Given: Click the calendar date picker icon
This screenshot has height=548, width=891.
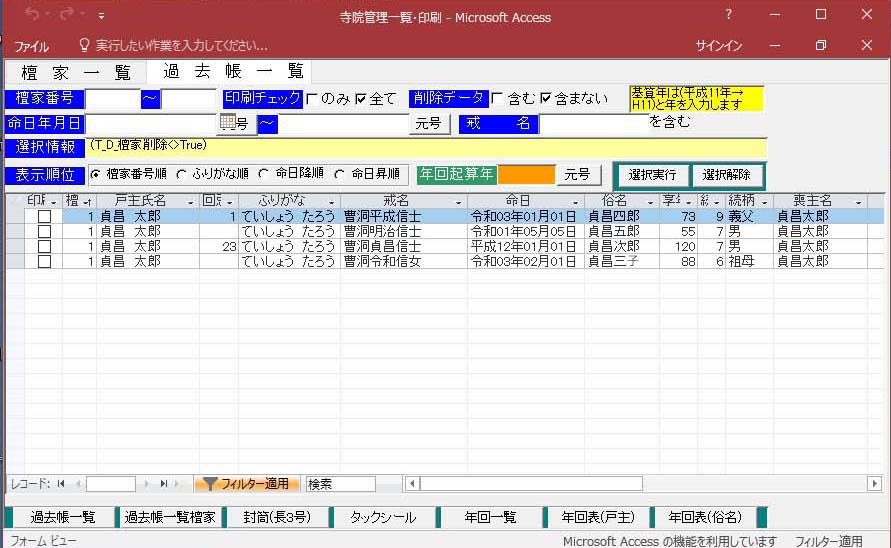Looking at the screenshot, I should 227,122.
